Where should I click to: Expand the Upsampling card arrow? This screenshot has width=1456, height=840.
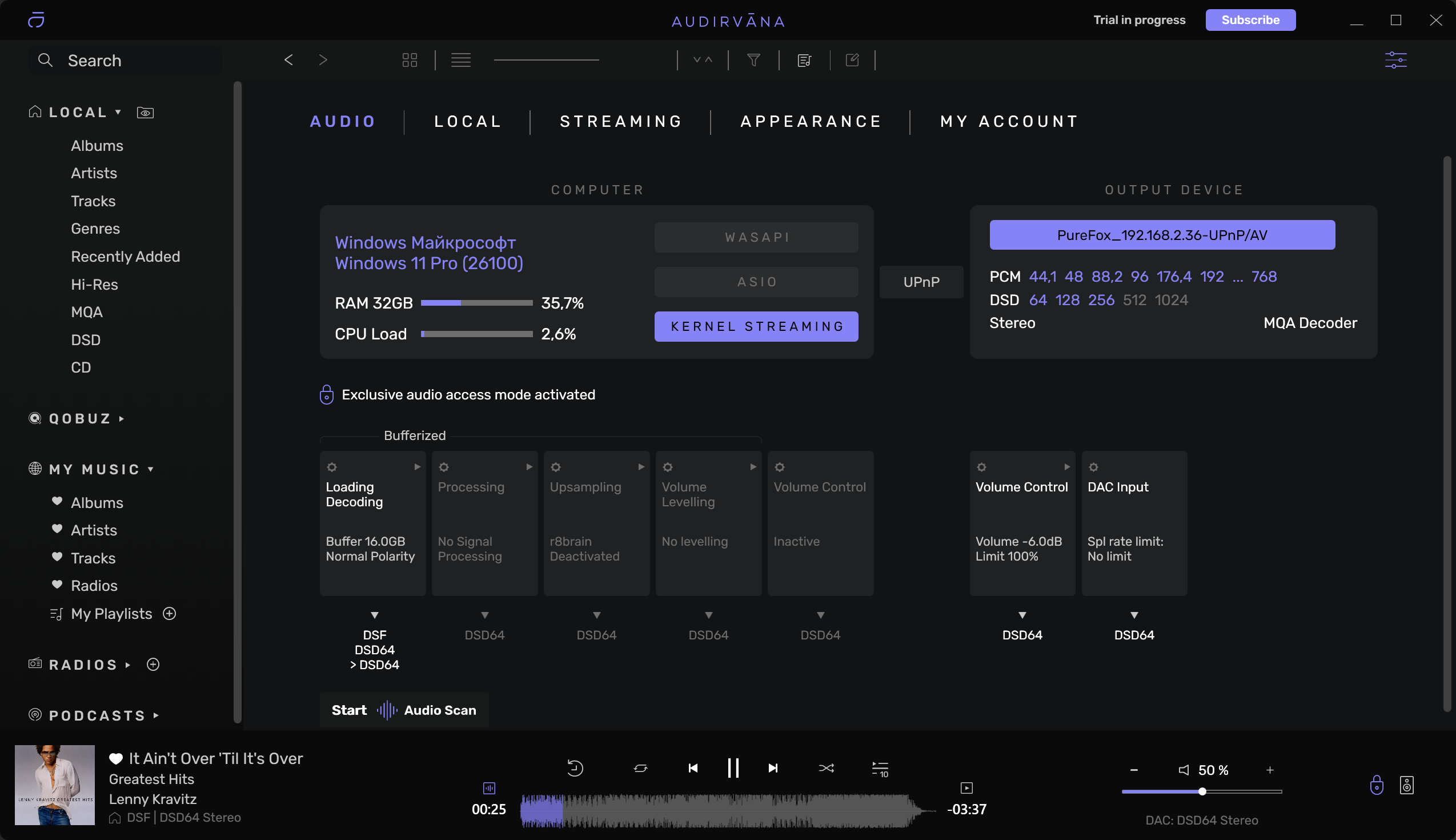click(641, 467)
